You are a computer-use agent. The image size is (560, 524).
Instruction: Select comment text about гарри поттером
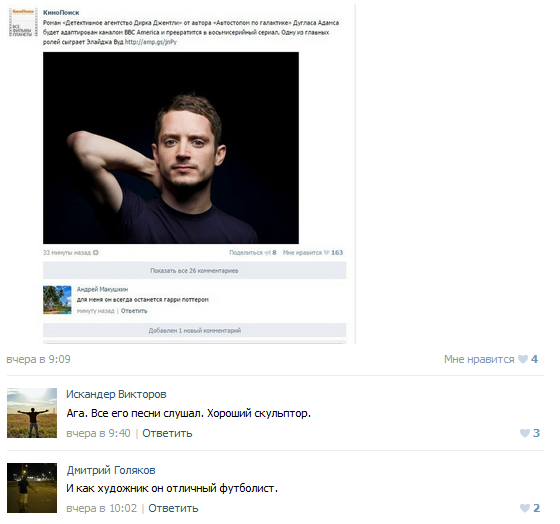142,300
